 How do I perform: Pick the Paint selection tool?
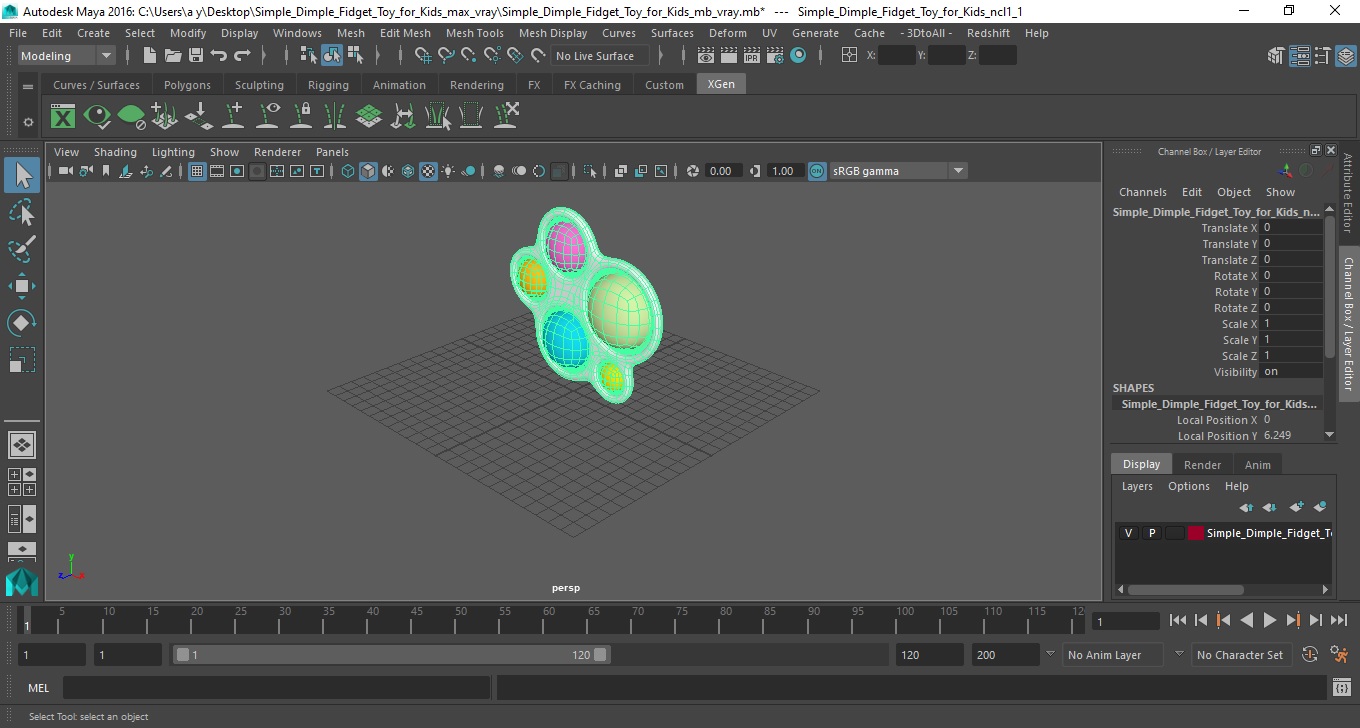click(x=22, y=249)
